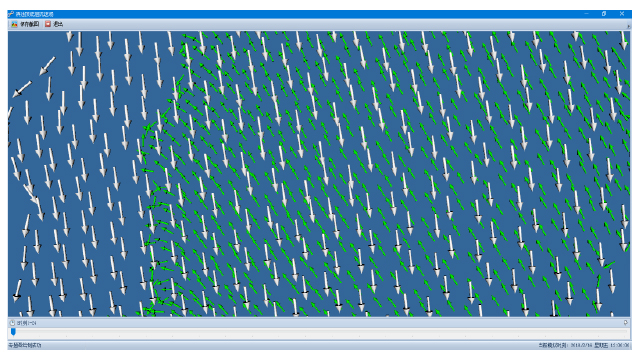Click the save screenshot picture icon
The image size is (640, 360).
point(14,24)
